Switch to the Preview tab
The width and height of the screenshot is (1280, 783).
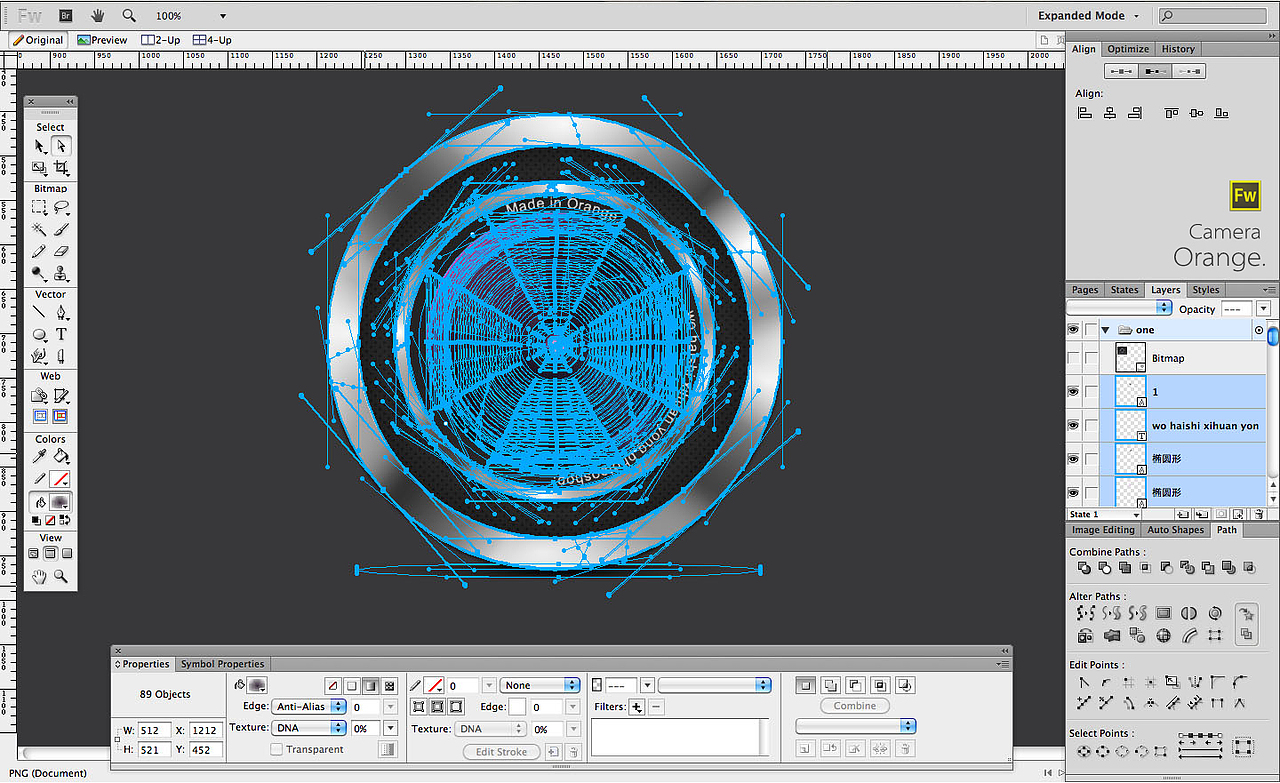[102, 40]
